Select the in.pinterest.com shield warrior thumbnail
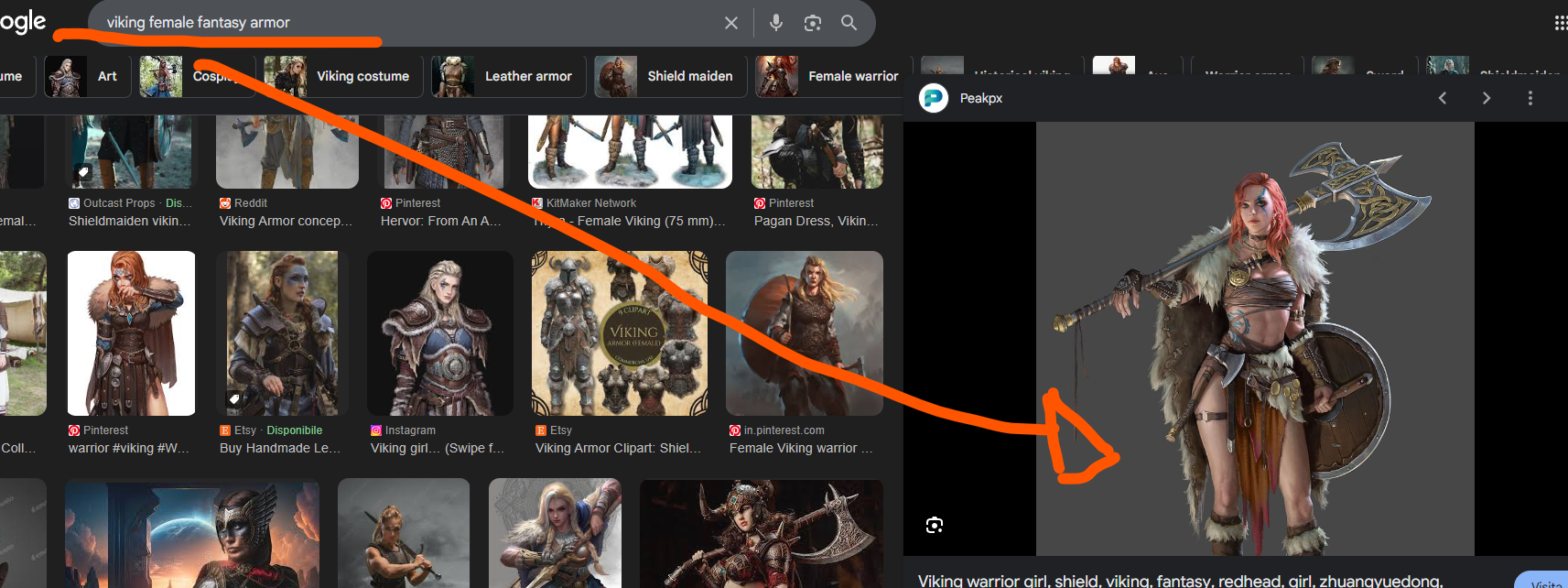 pyautogui.click(x=805, y=333)
